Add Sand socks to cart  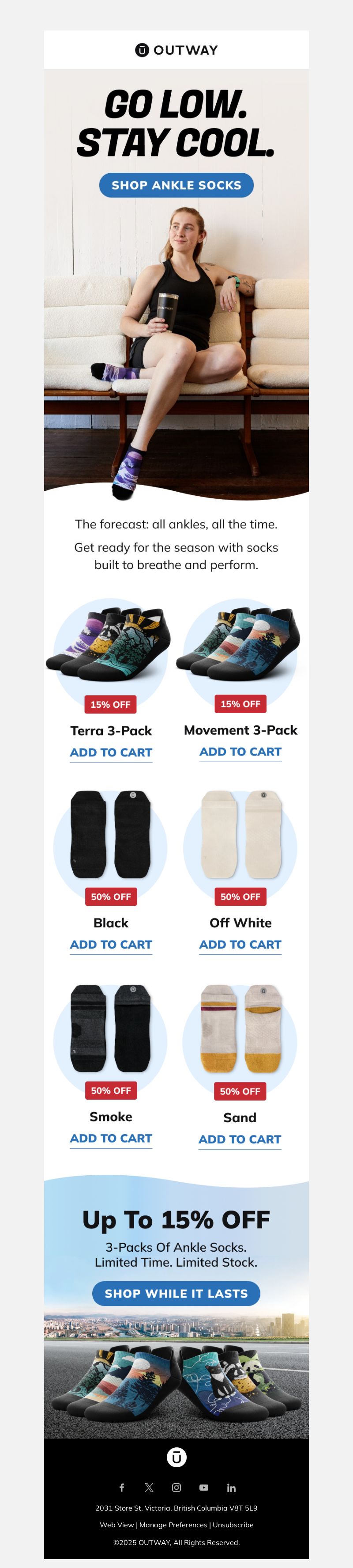tap(240, 1139)
